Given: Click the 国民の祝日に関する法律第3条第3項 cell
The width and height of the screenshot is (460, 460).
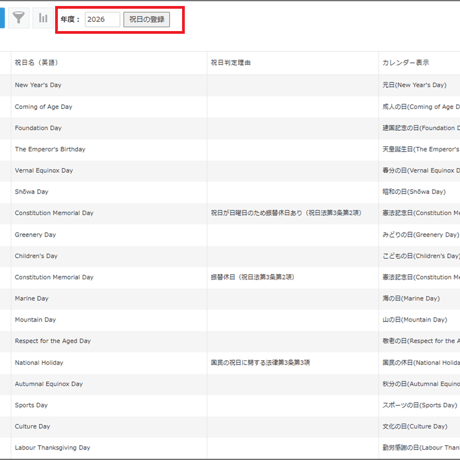Looking at the screenshot, I should pos(293,363).
